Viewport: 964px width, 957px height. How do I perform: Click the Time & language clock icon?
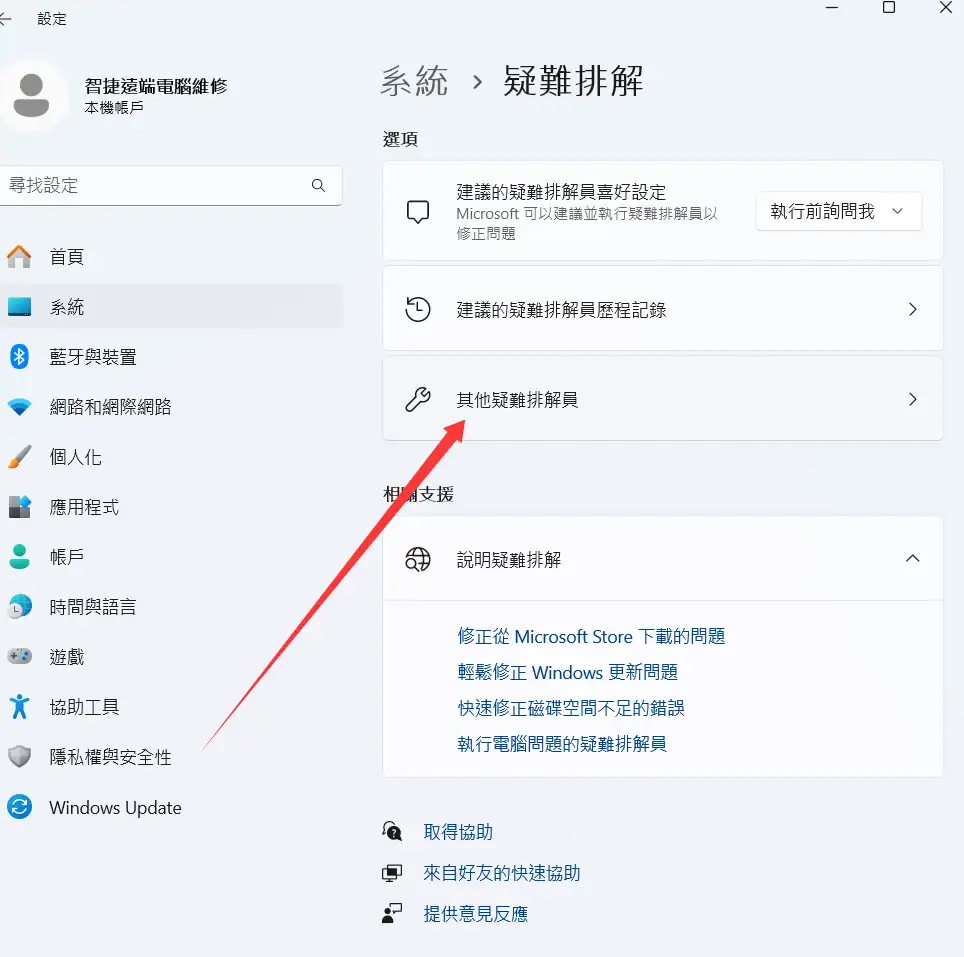coord(19,607)
